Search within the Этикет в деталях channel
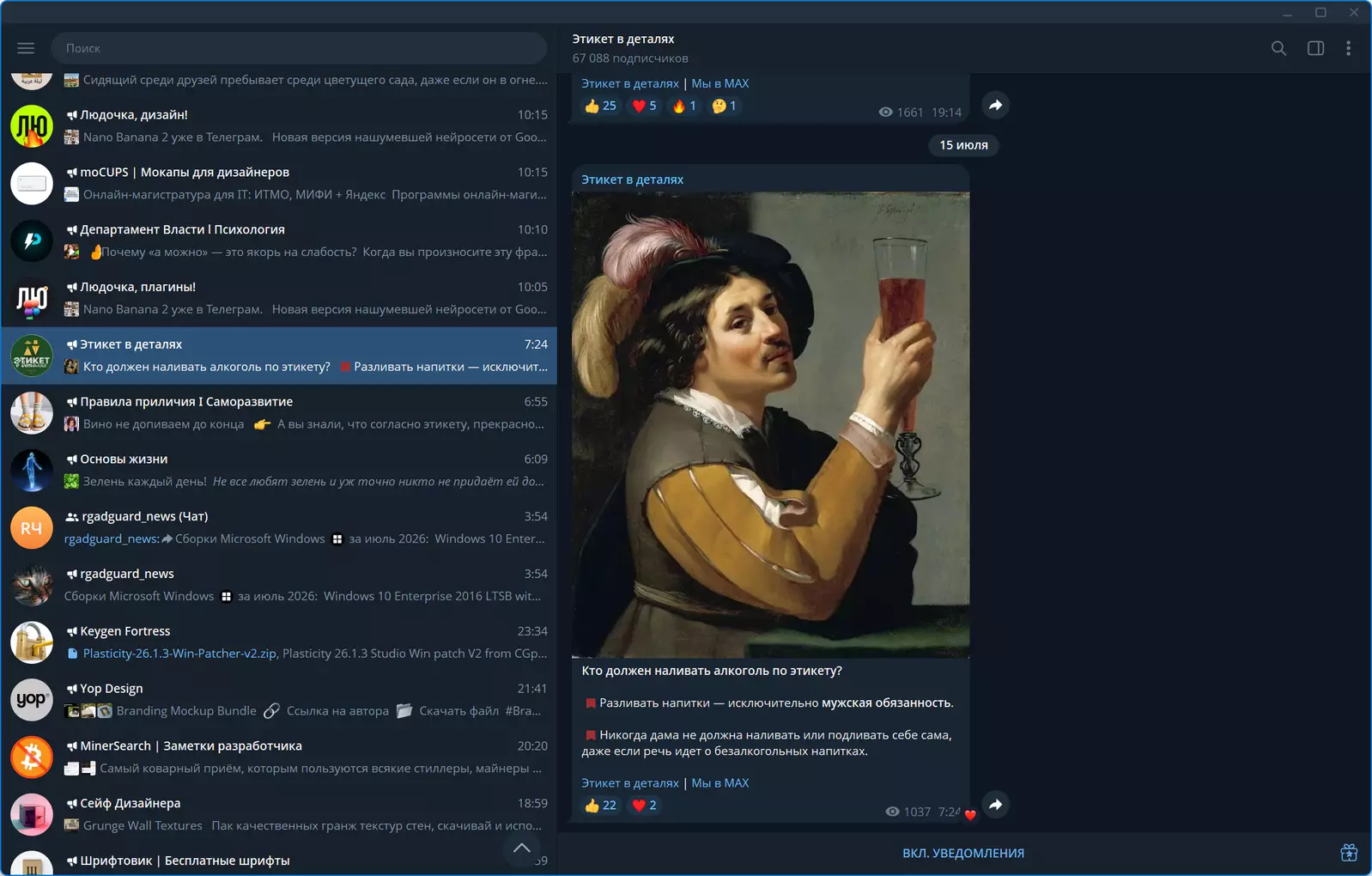 coord(1278,48)
